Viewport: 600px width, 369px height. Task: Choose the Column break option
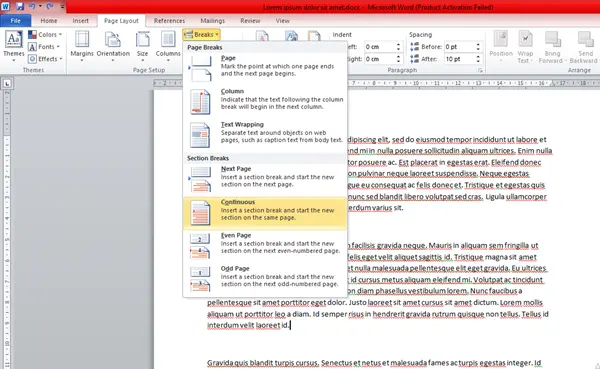(x=265, y=101)
